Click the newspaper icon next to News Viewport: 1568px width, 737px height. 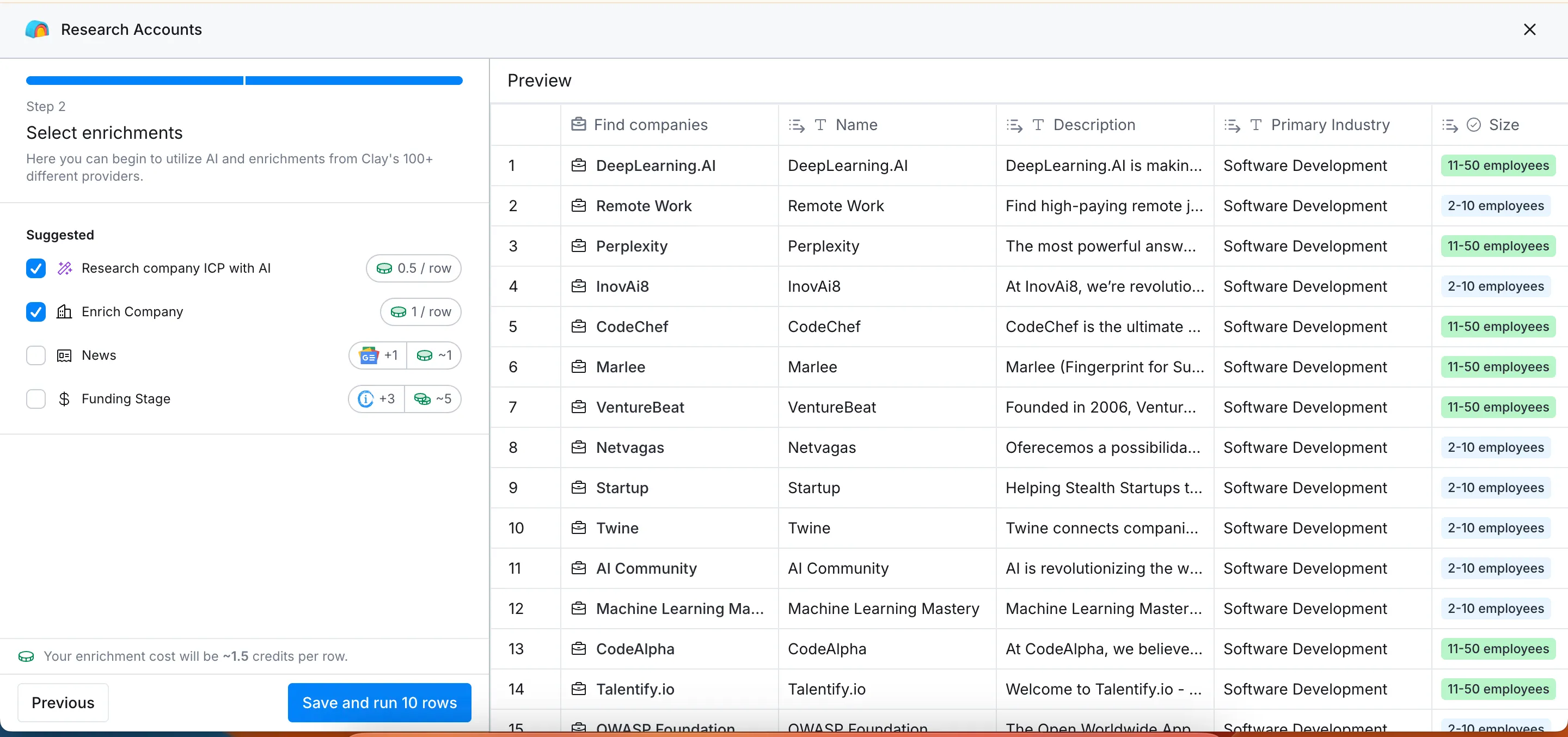64,355
